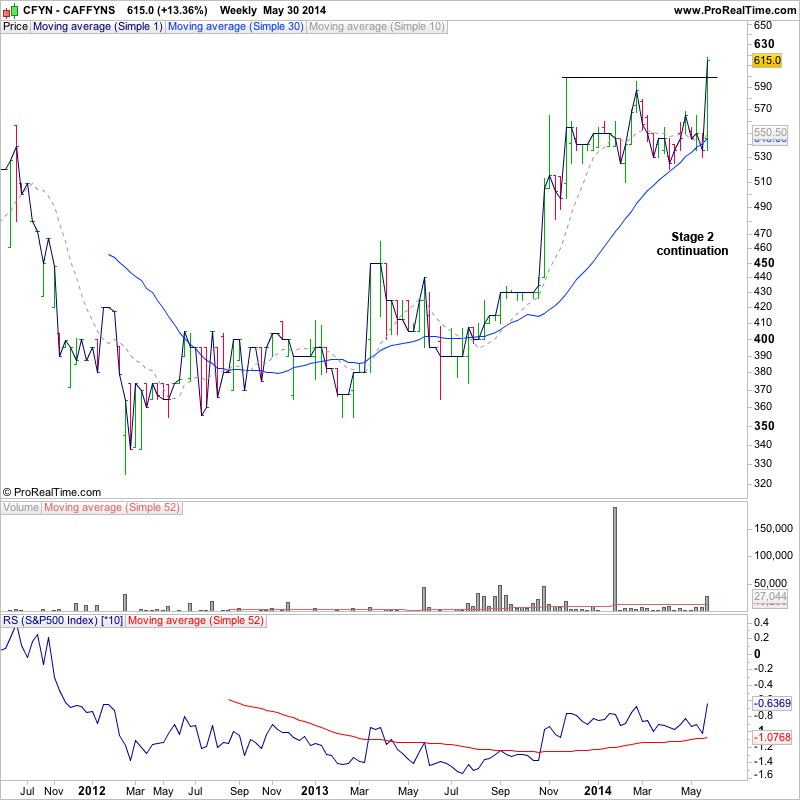The height and width of the screenshot is (800, 800).
Task: Click the May 30 2014 date text
Action: click(294, 10)
